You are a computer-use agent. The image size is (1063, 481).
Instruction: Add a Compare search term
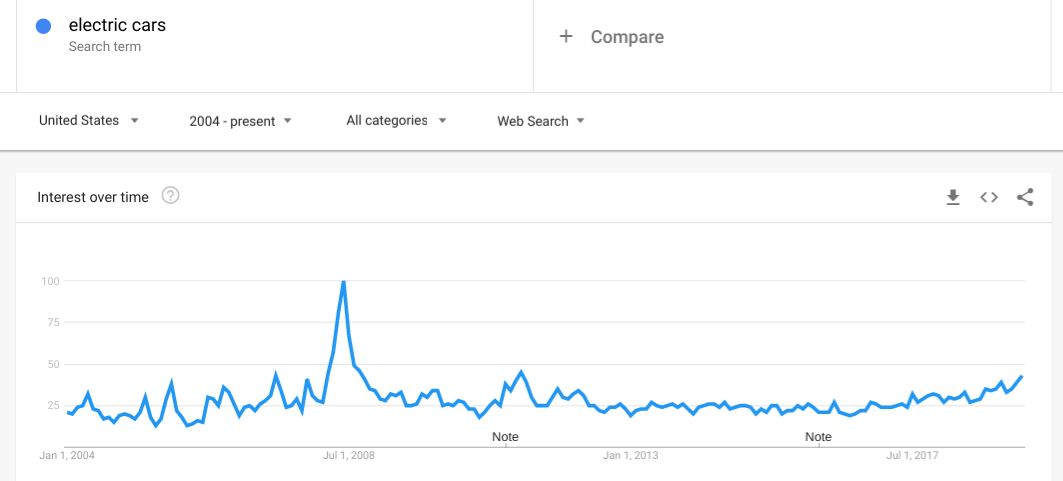[627, 37]
